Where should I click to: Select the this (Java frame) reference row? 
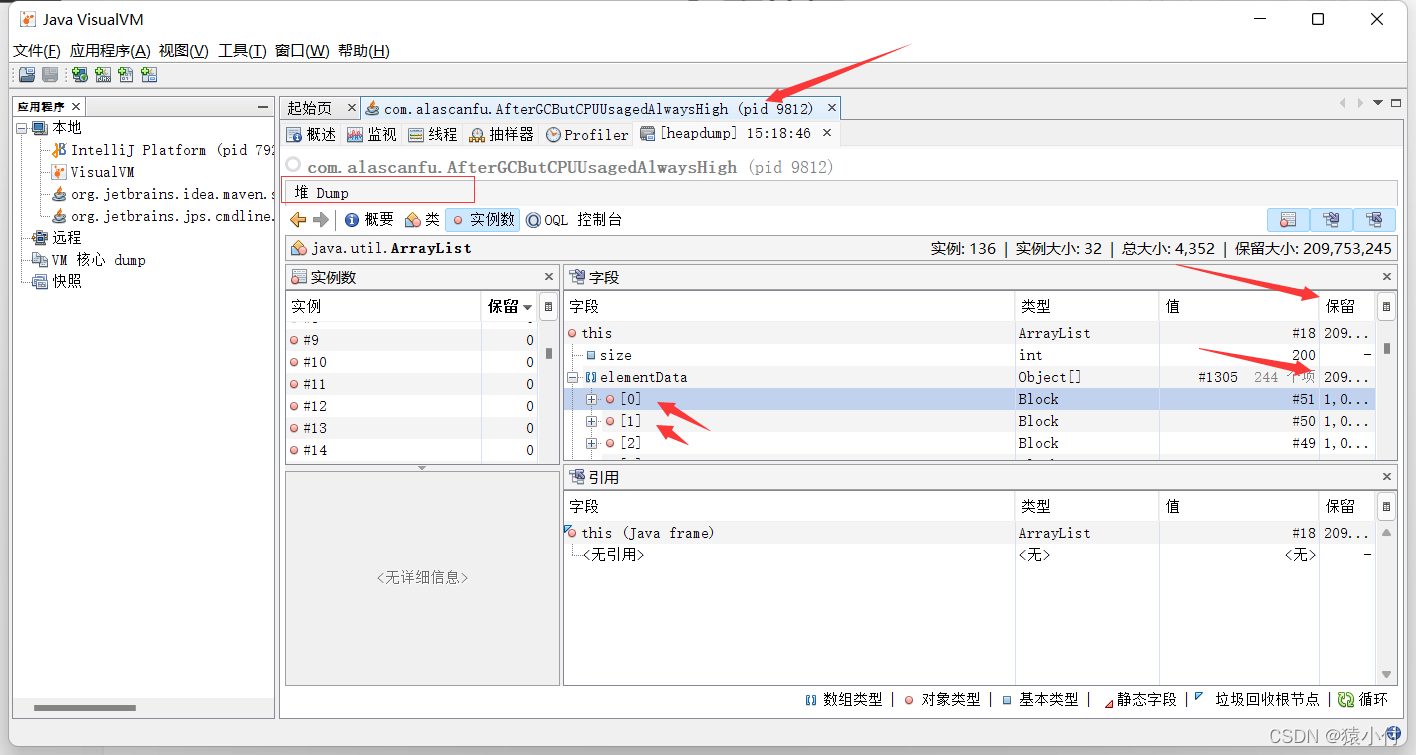coord(970,533)
